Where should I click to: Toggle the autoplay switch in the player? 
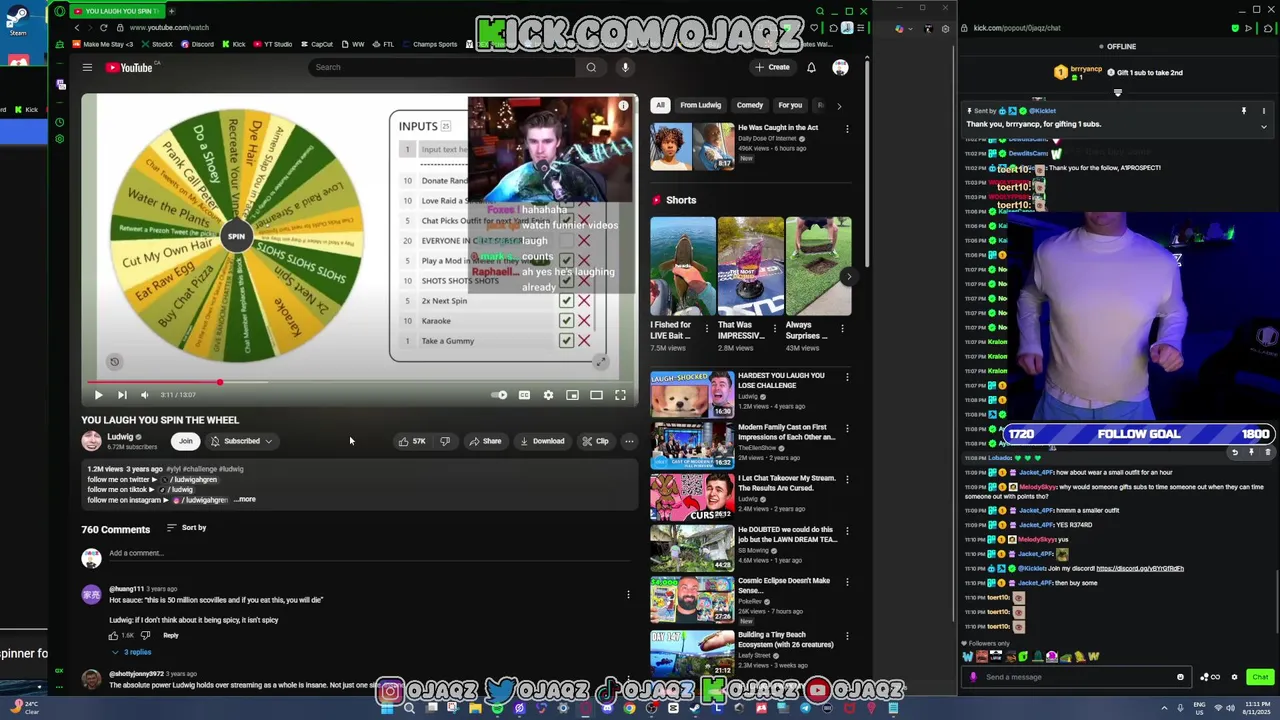pyautogui.click(x=499, y=395)
